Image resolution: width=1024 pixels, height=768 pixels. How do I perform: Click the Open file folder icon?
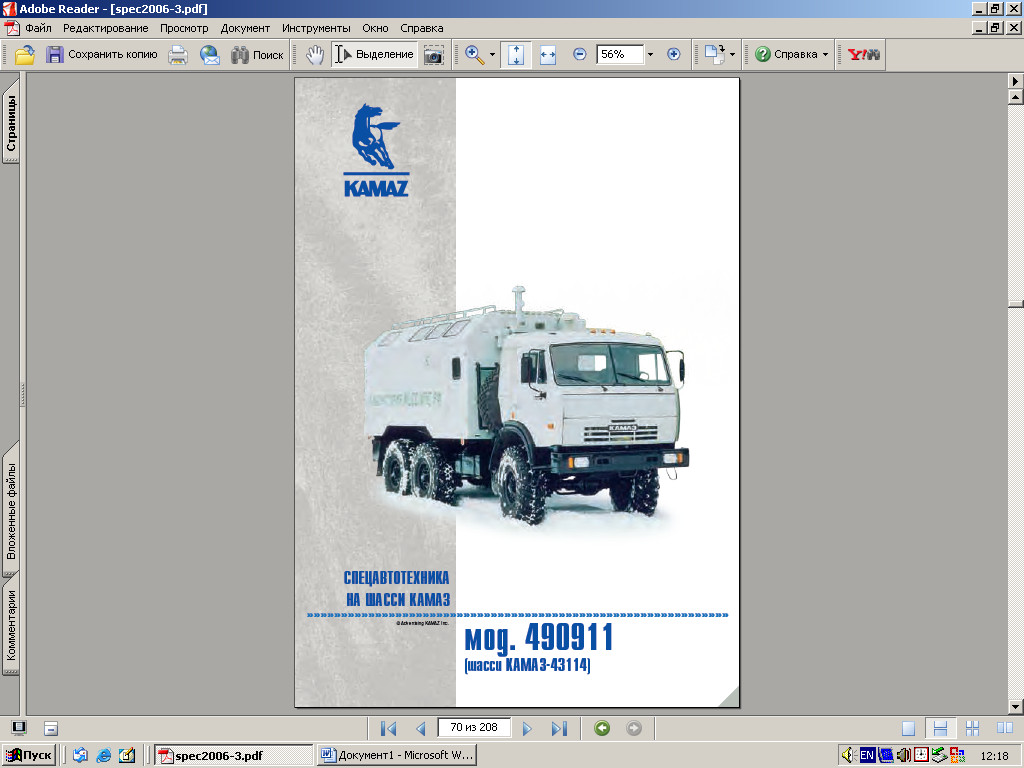[25, 55]
